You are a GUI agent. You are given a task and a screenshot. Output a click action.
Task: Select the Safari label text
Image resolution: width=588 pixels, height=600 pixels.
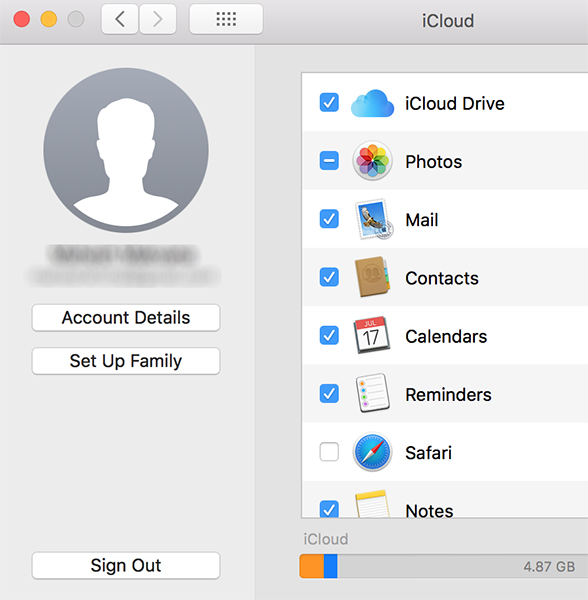click(428, 453)
